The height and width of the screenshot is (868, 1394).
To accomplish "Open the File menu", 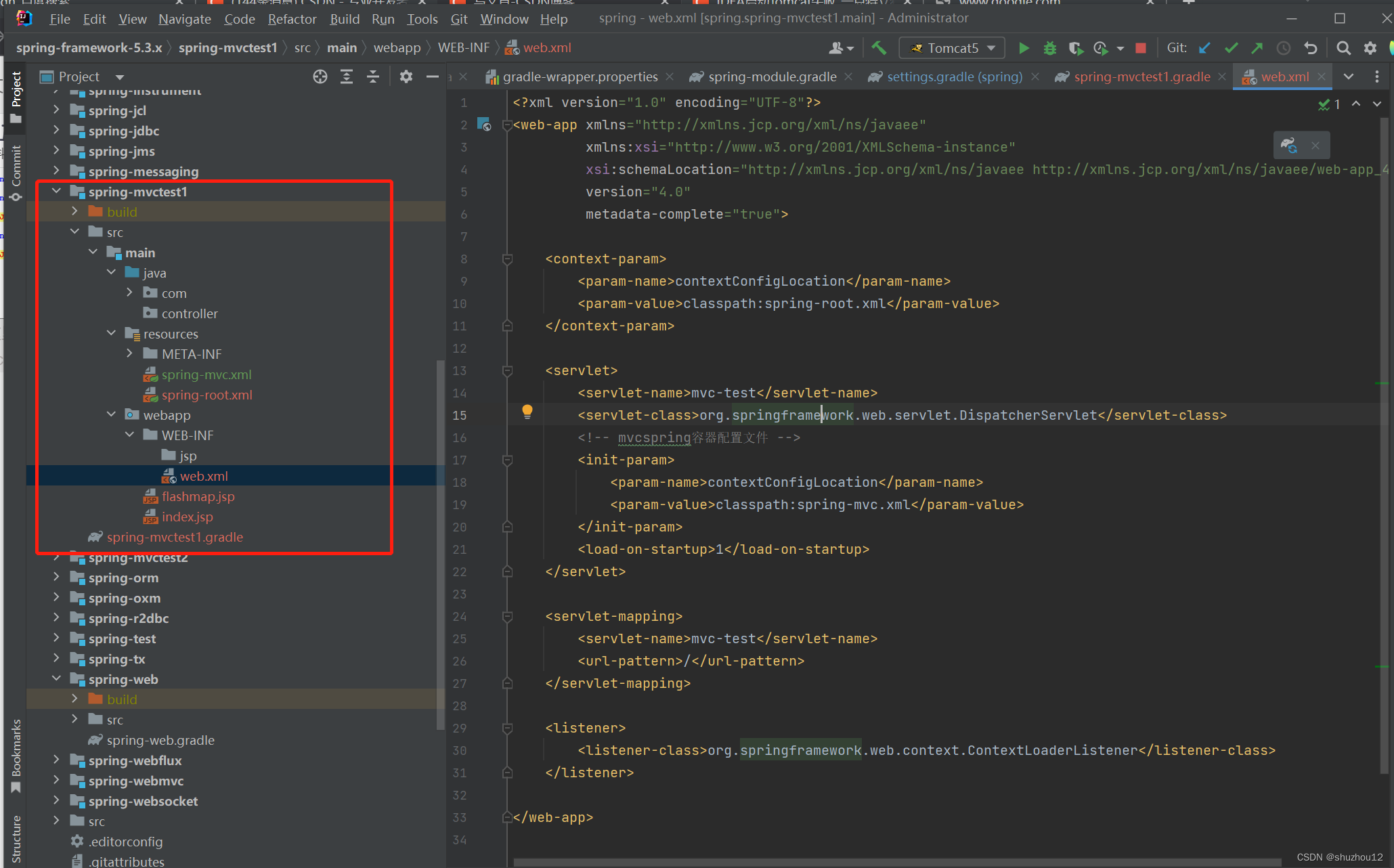I will (x=60, y=19).
